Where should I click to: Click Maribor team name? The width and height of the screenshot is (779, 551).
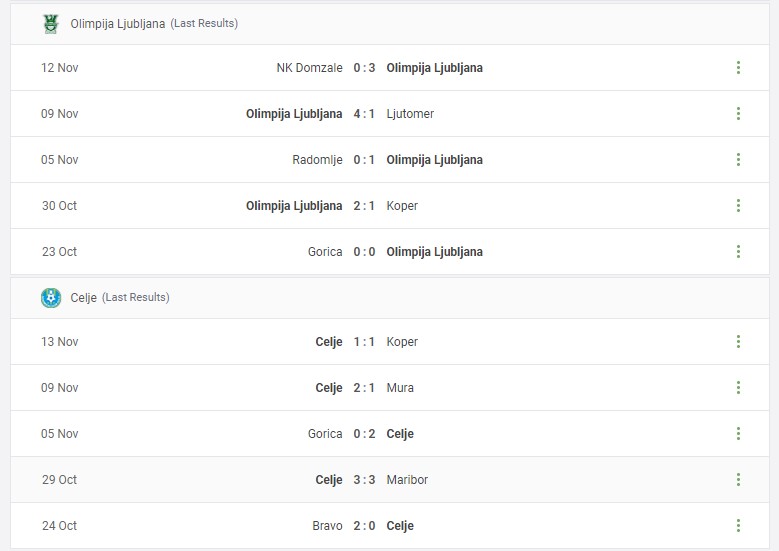click(407, 479)
